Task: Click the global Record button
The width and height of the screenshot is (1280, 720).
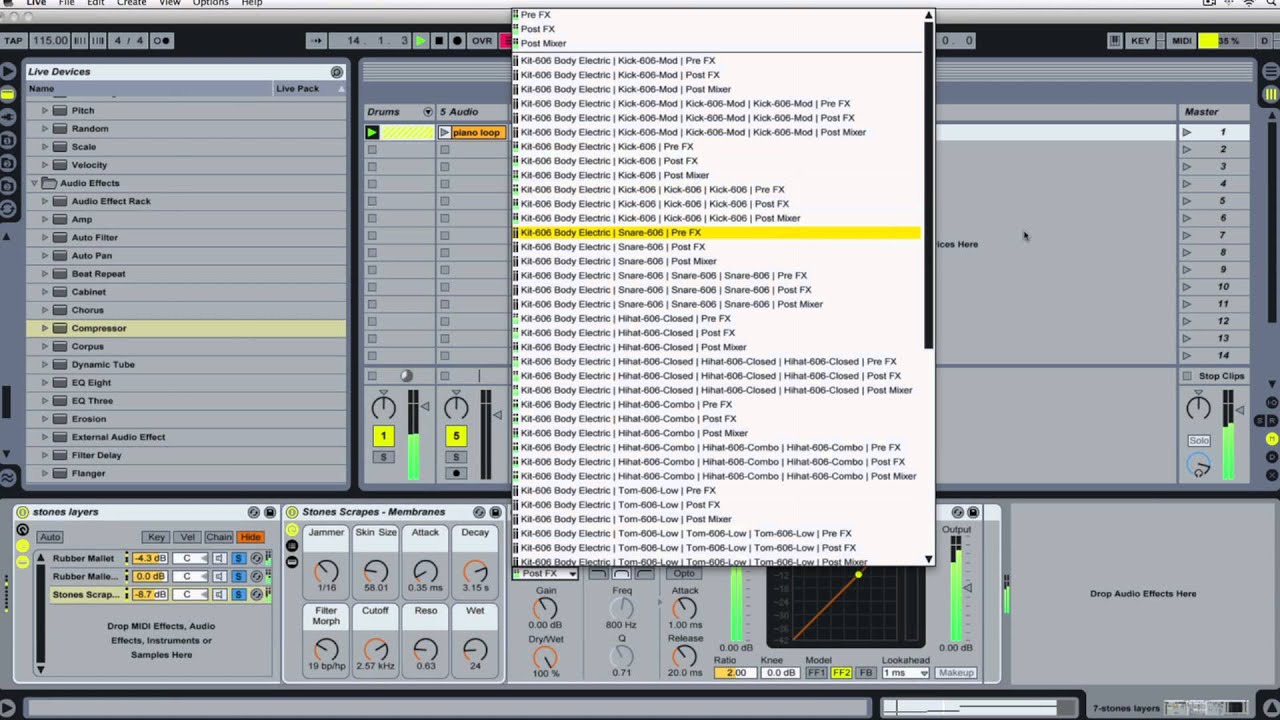Action: pos(457,41)
